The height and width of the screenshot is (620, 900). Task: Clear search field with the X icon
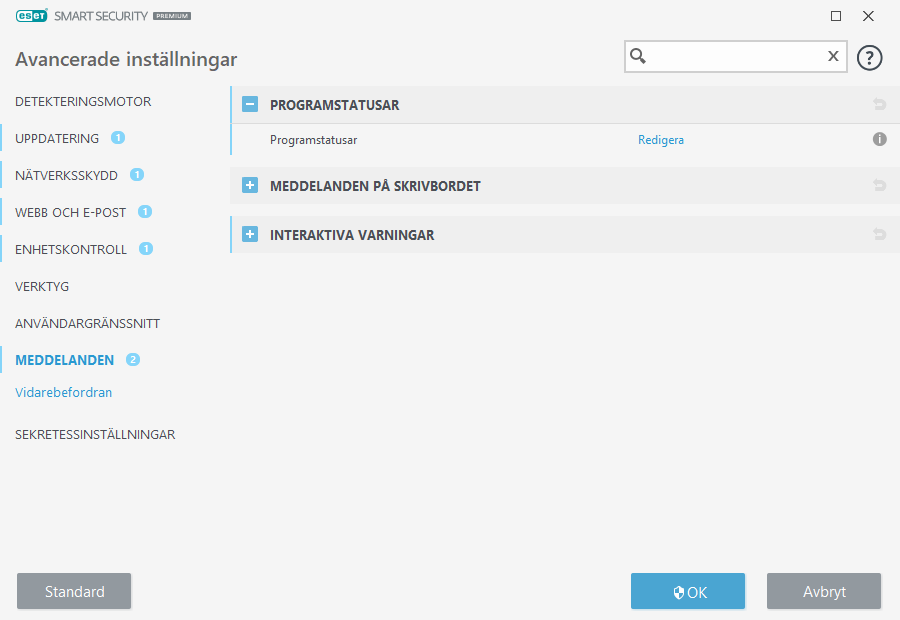tap(833, 56)
